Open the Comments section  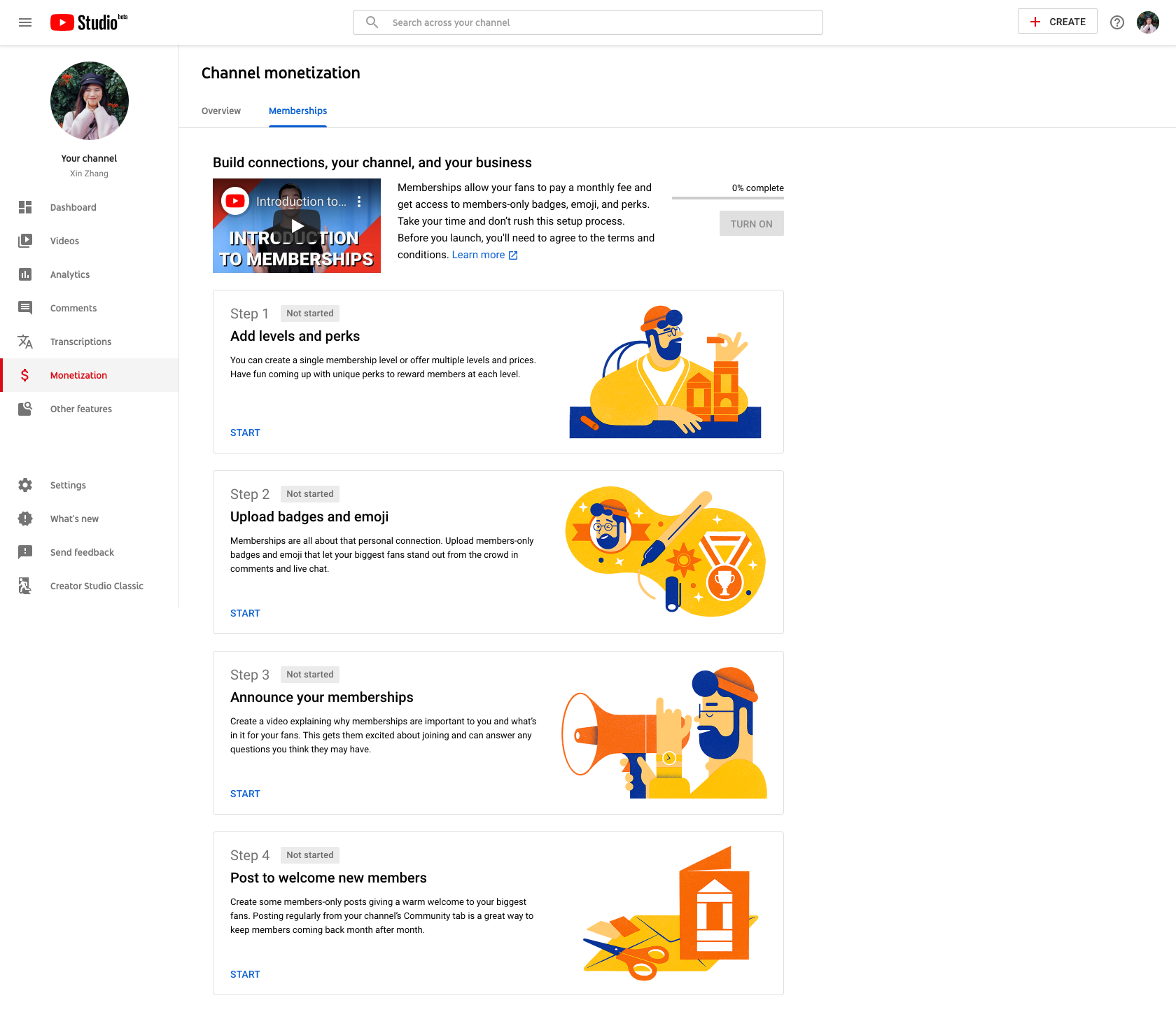point(73,308)
